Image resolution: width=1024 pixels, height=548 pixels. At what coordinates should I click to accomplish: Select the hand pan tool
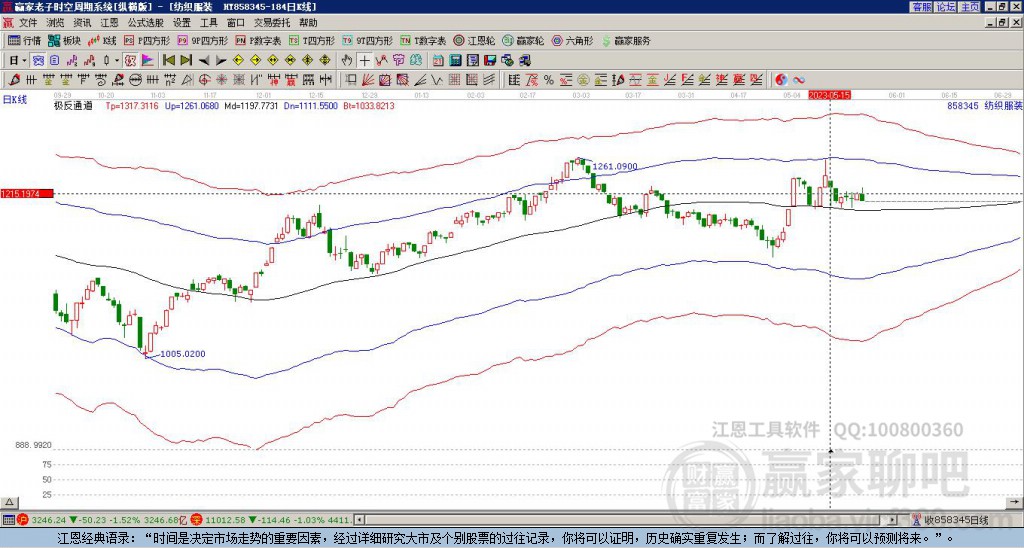point(347,61)
